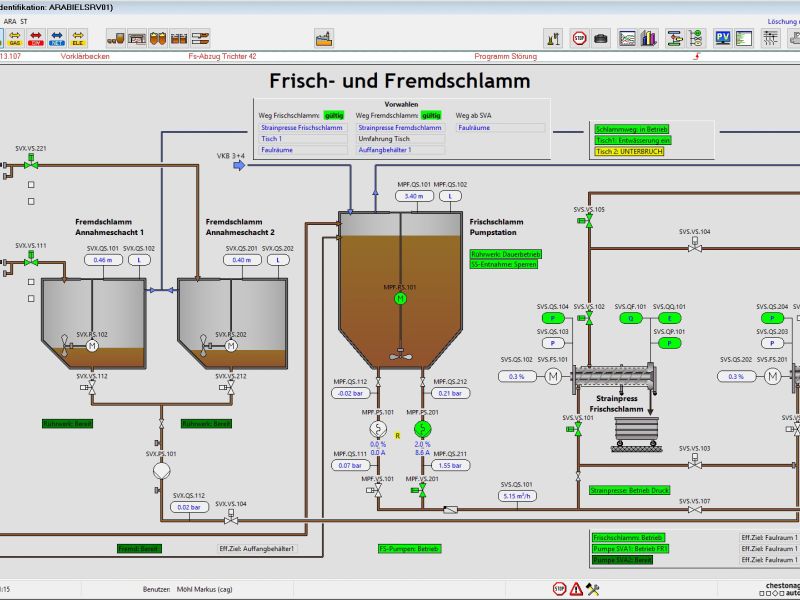Viewport: 800px width, 600px height.
Task: Open Auffangbehälter 1 selection field
Action: (399, 150)
